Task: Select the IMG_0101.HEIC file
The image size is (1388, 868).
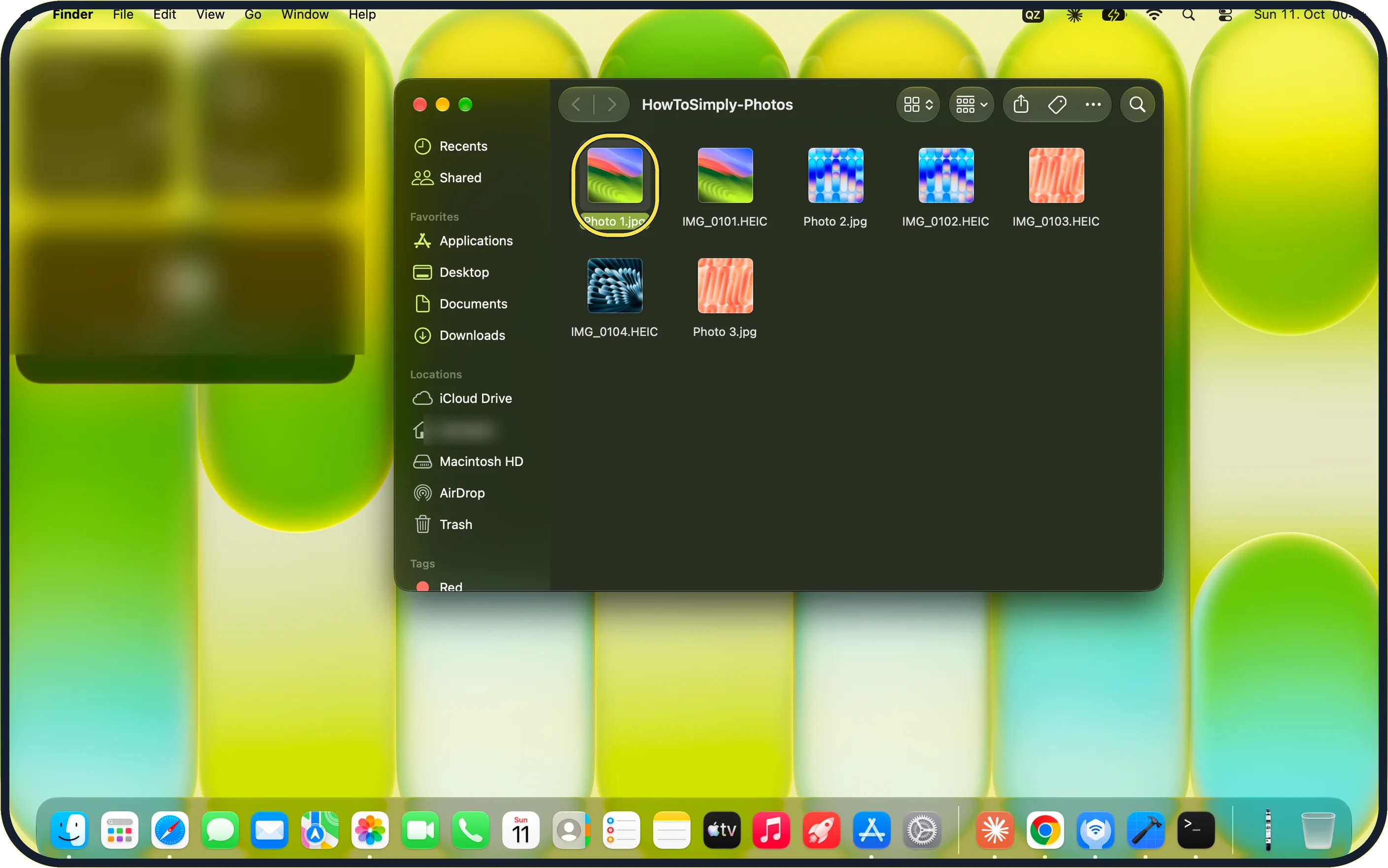Action: (x=725, y=187)
